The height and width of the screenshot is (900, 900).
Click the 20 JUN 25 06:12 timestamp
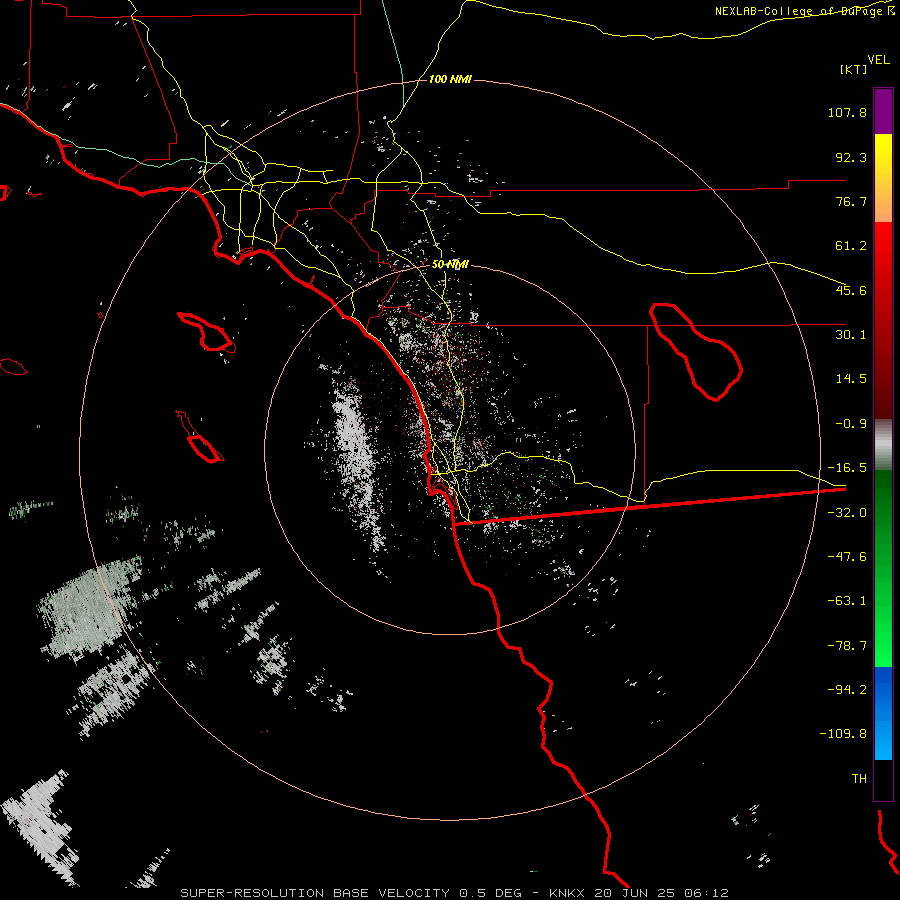662,893
